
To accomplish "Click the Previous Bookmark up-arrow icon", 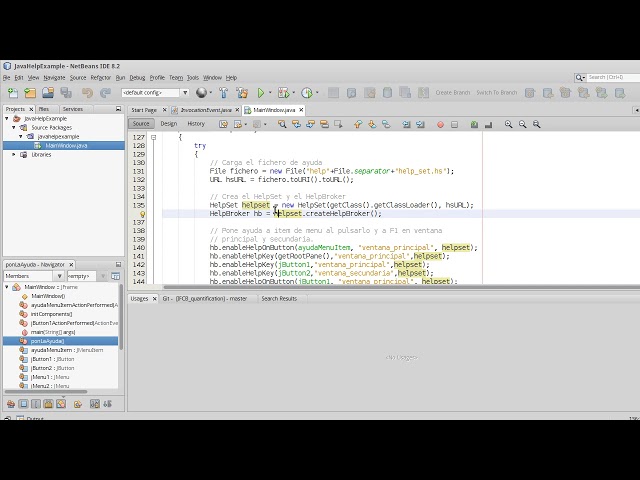I will (x=358, y=124).
